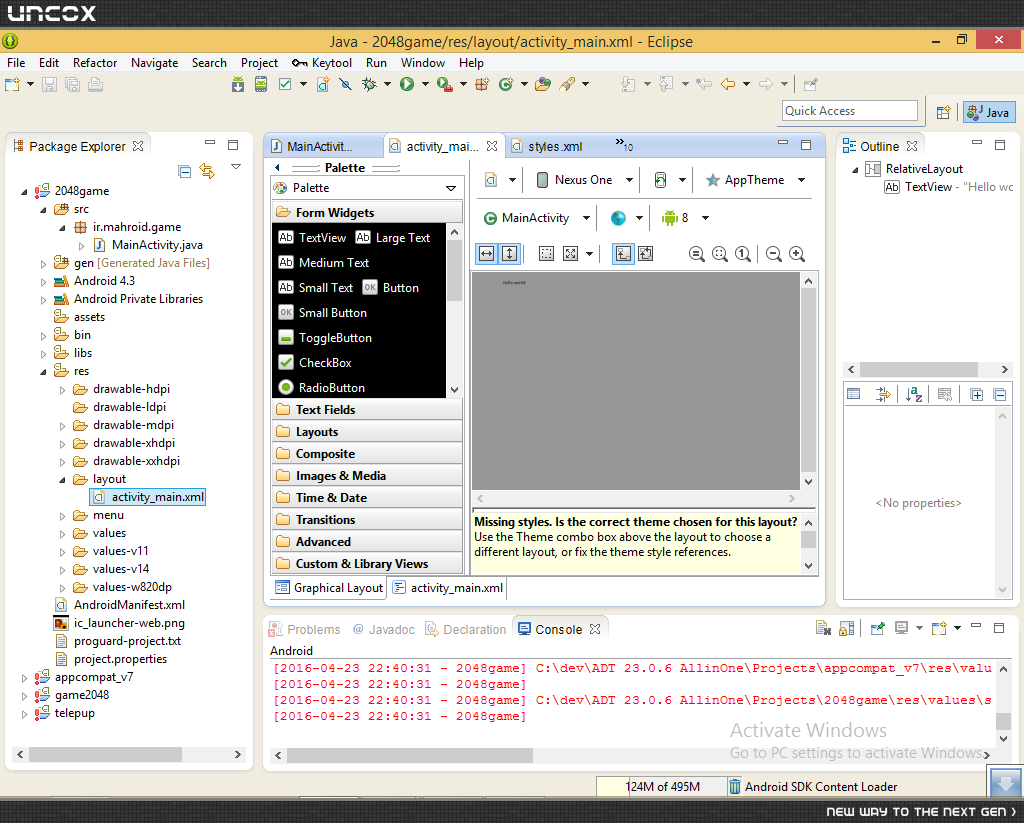Switch to the Problems tab
The image size is (1024, 823).
coord(305,629)
